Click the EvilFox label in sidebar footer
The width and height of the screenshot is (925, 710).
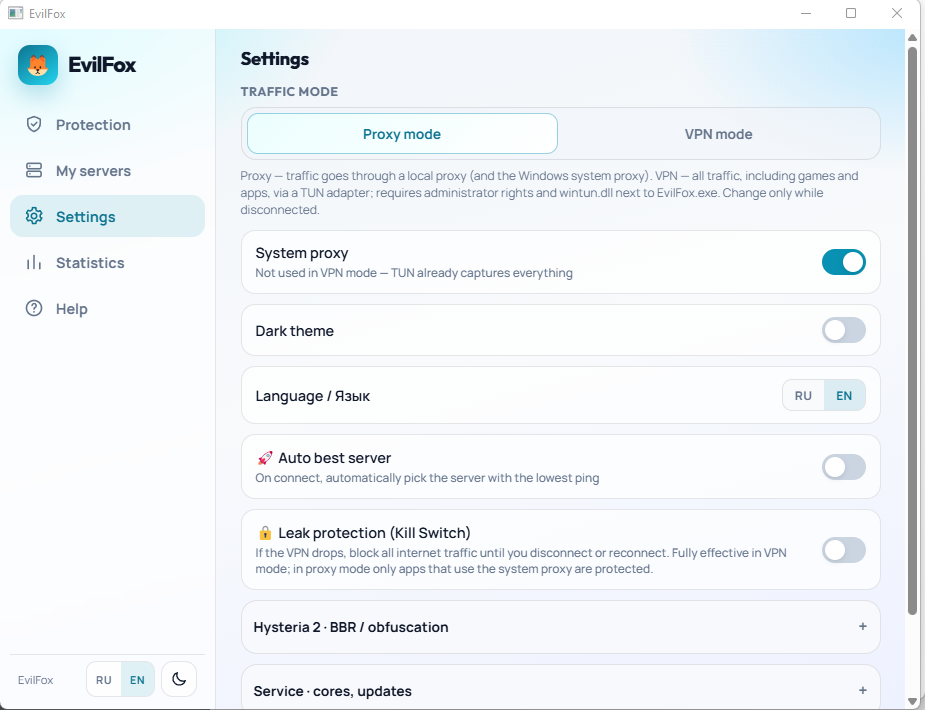pyautogui.click(x=35, y=680)
